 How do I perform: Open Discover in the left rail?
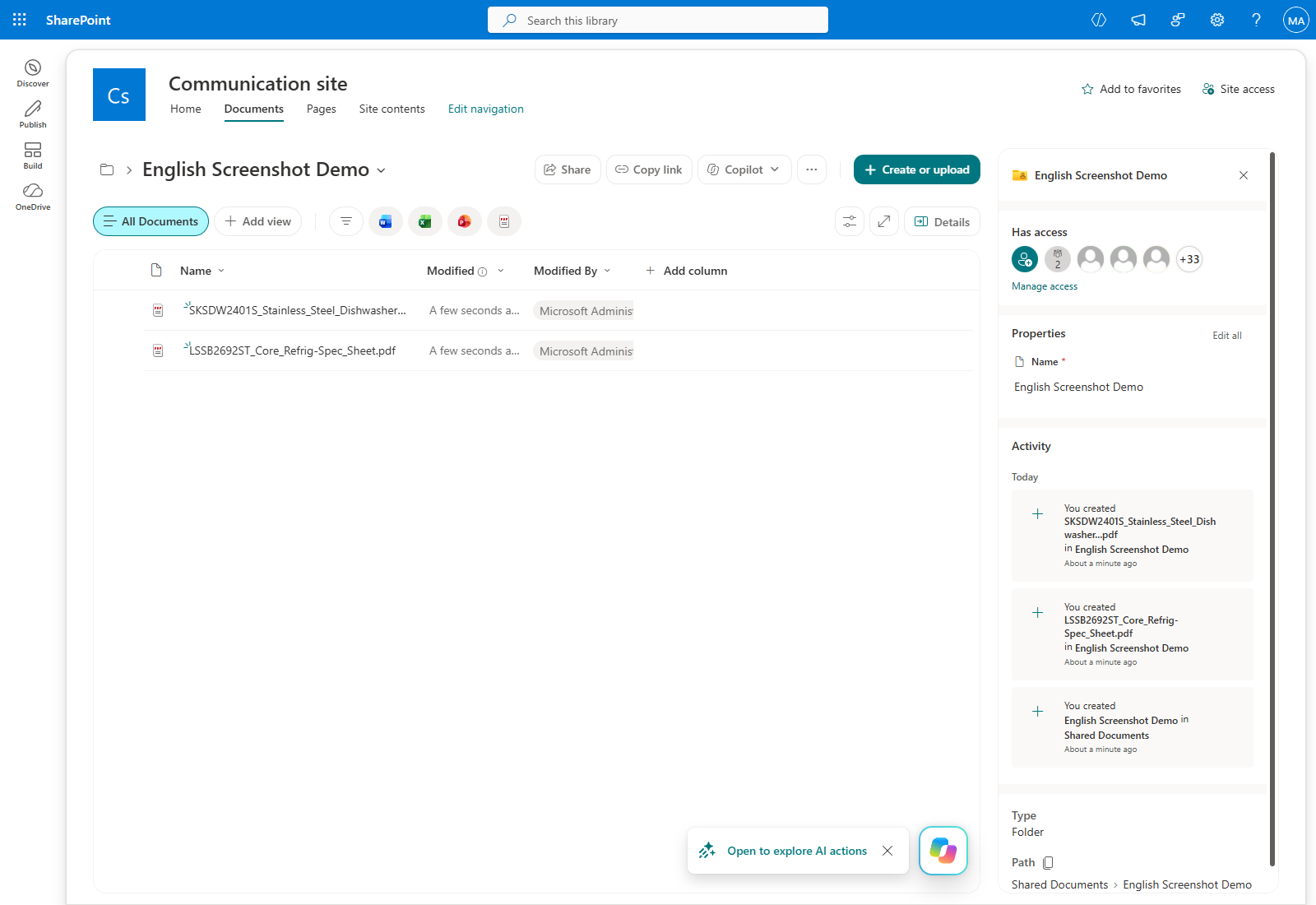33,72
